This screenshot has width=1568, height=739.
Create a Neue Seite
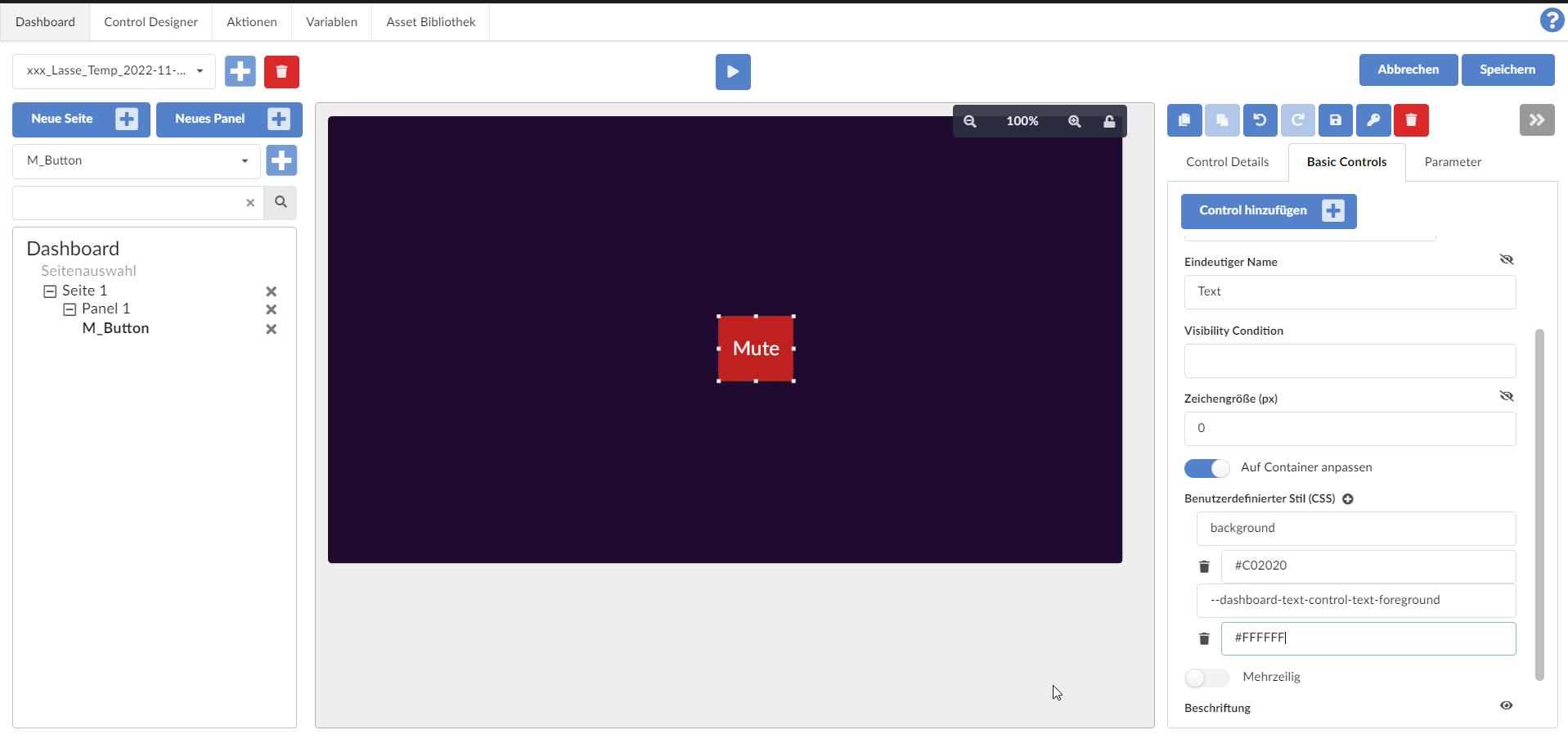tap(81, 119)
